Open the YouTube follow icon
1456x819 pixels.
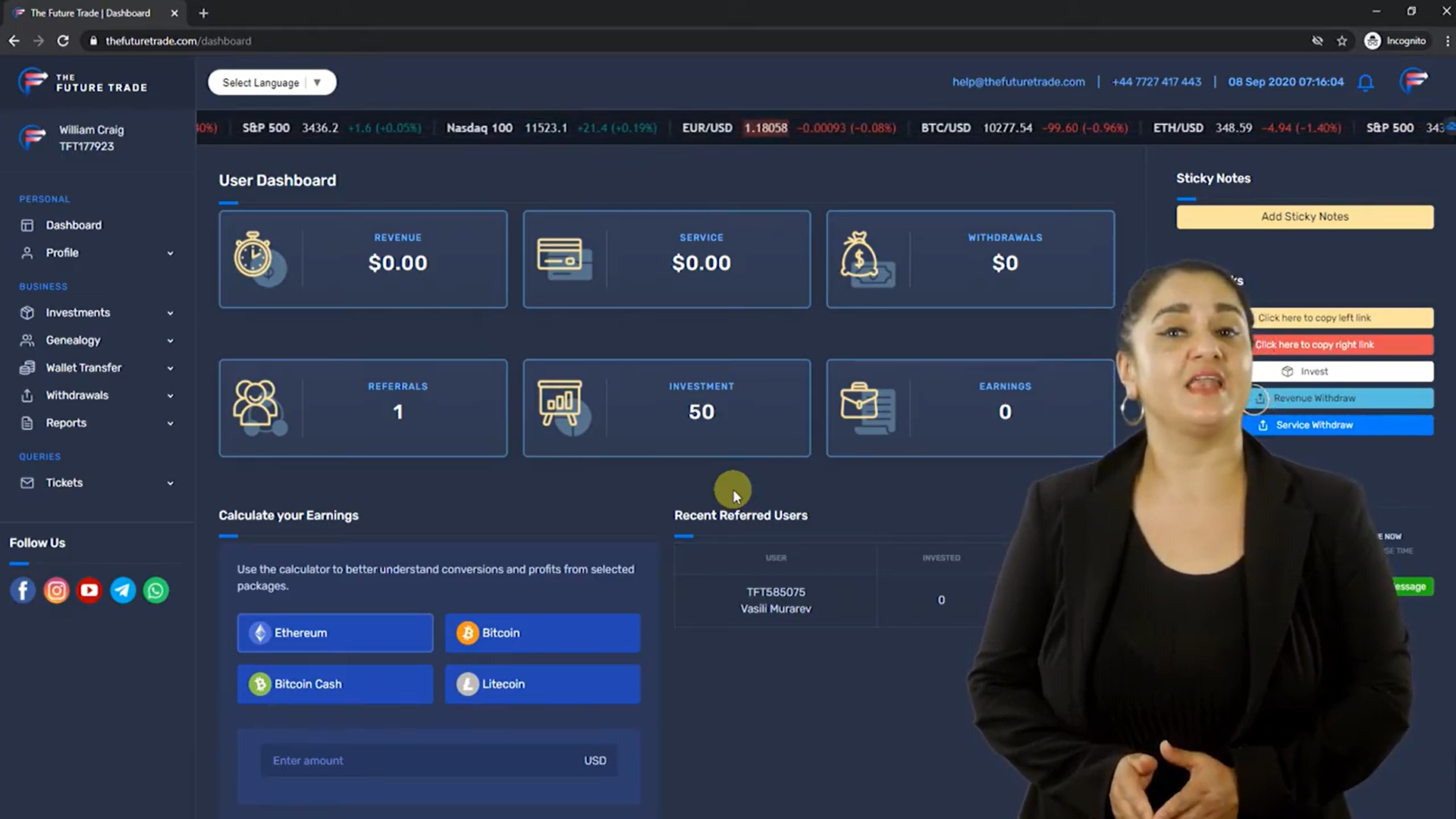pyautogui.click(x=89, y=590)
